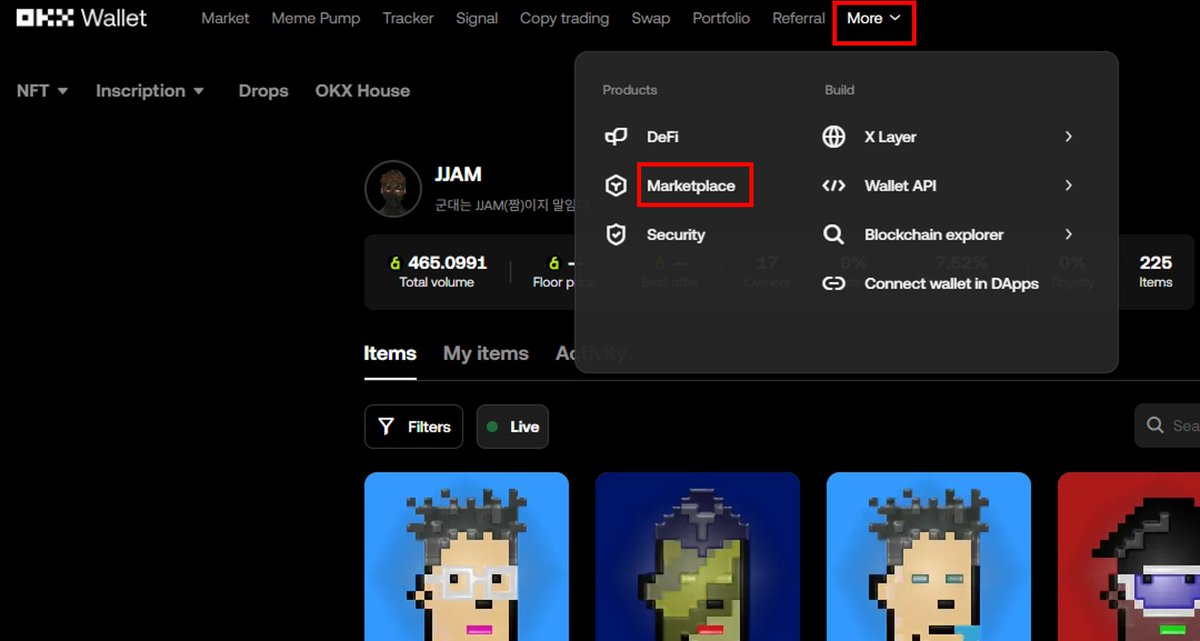Click the Connect wallet link icon

point(834,284)
